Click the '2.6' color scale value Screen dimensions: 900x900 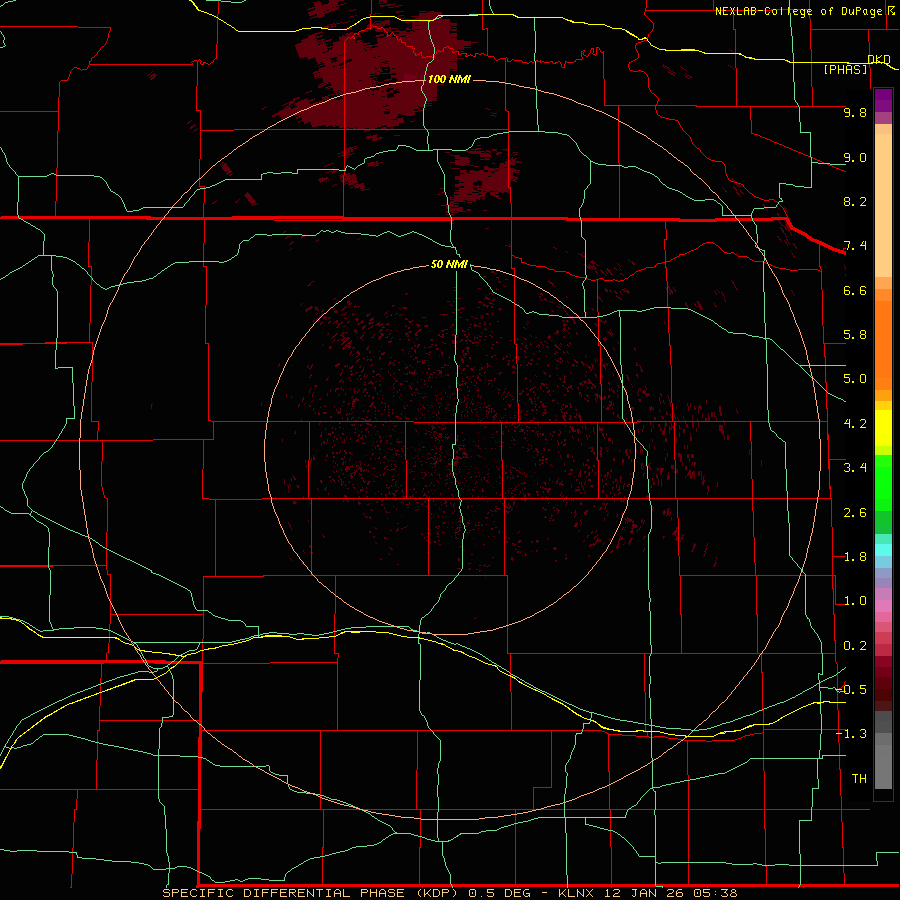coord(855,513)
